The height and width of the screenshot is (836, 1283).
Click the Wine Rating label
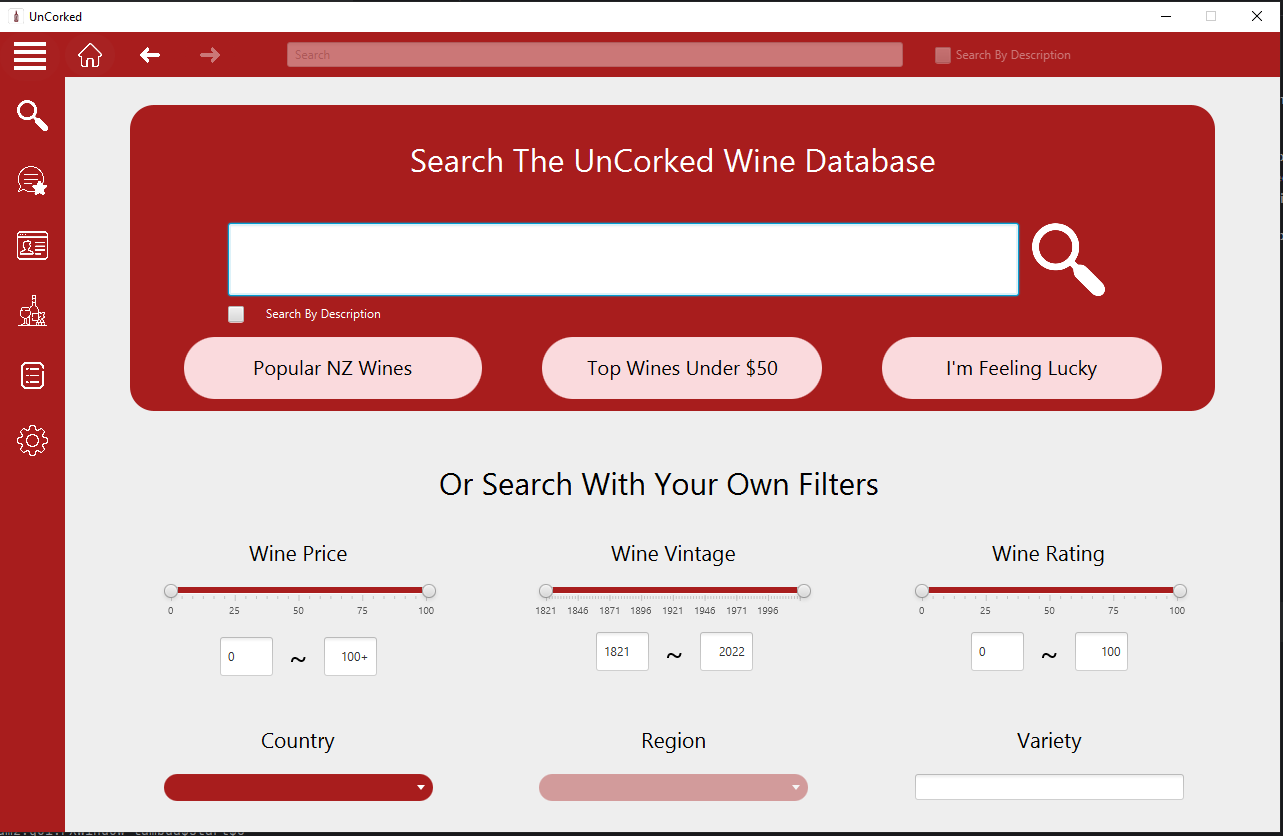coord(1048,554)
